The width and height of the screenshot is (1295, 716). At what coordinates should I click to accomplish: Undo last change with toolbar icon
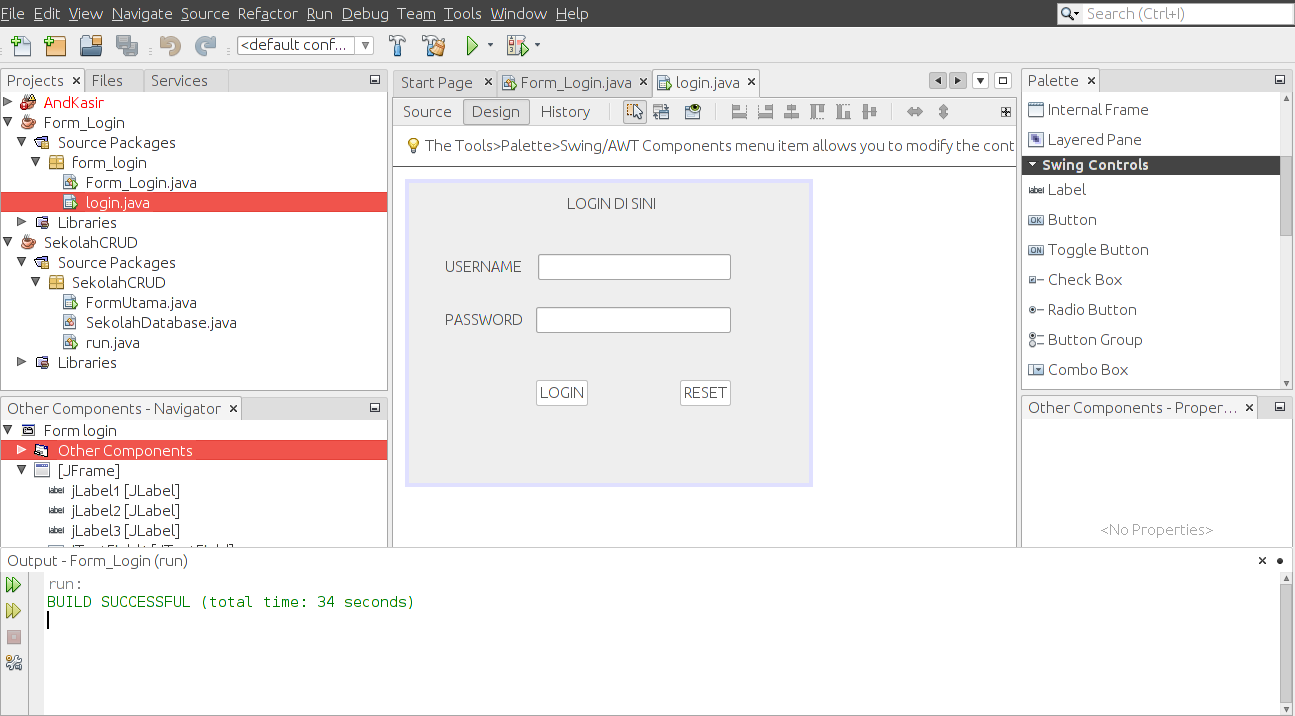[170, 45]
